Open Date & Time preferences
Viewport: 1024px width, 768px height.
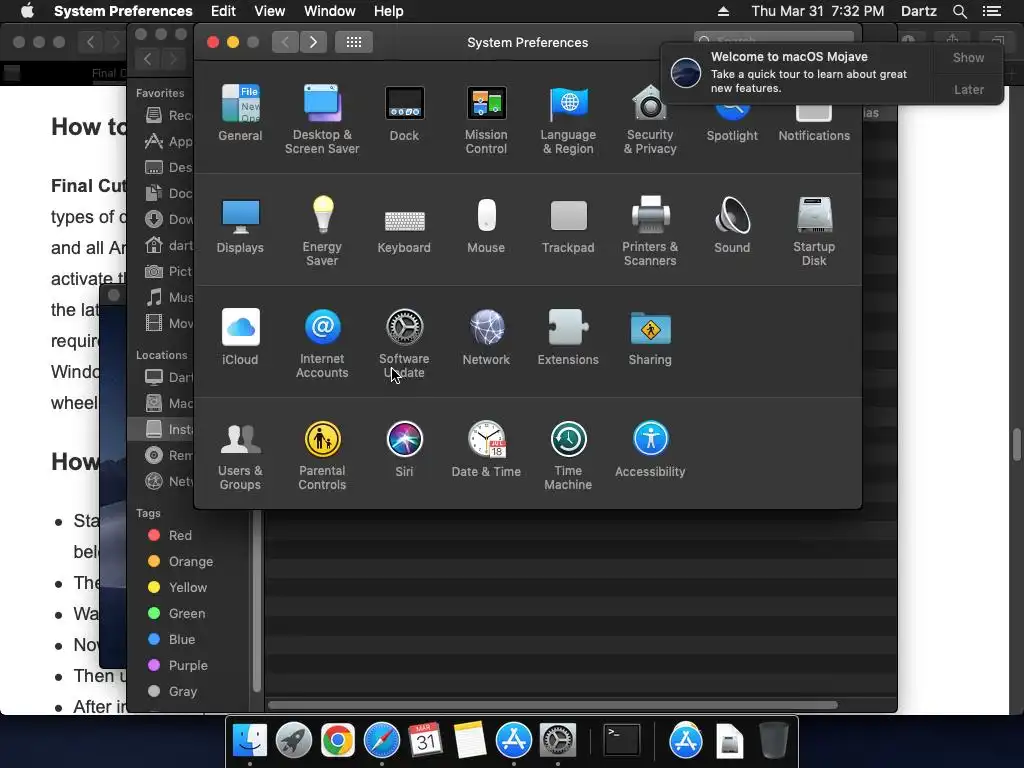pyautogui.click(x=486, y=449)
